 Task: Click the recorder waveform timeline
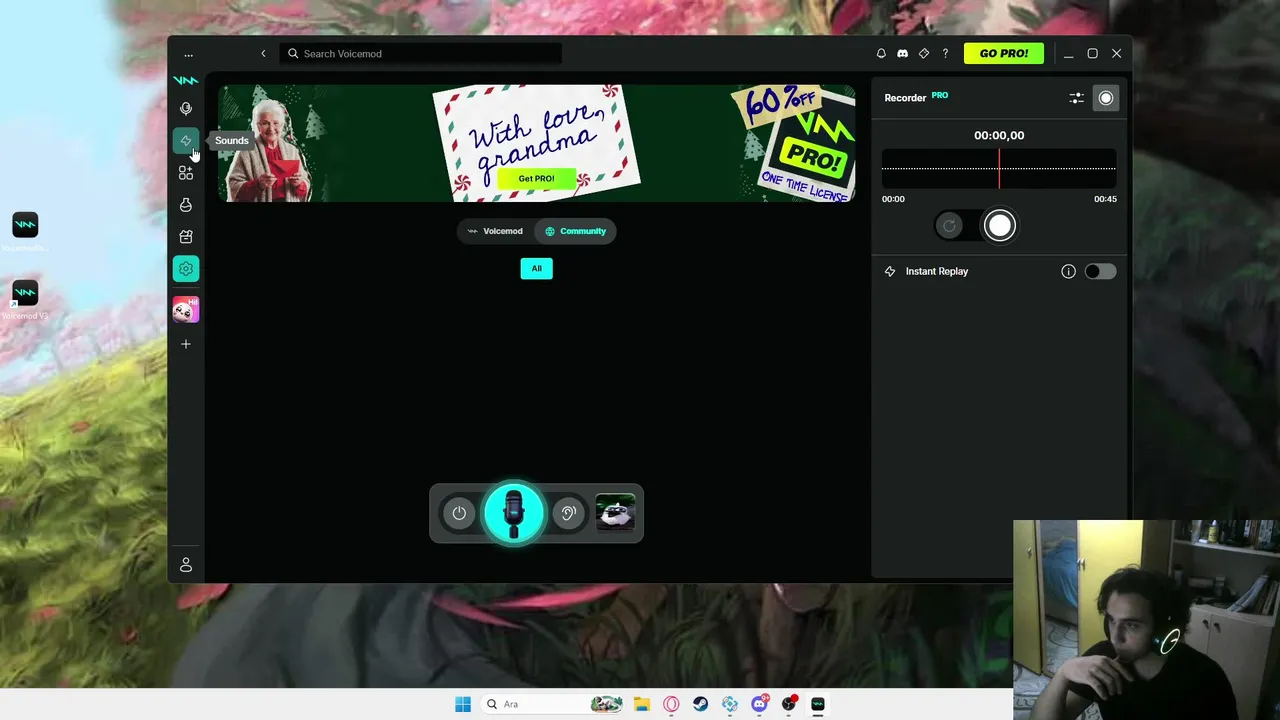click(999, 169)
